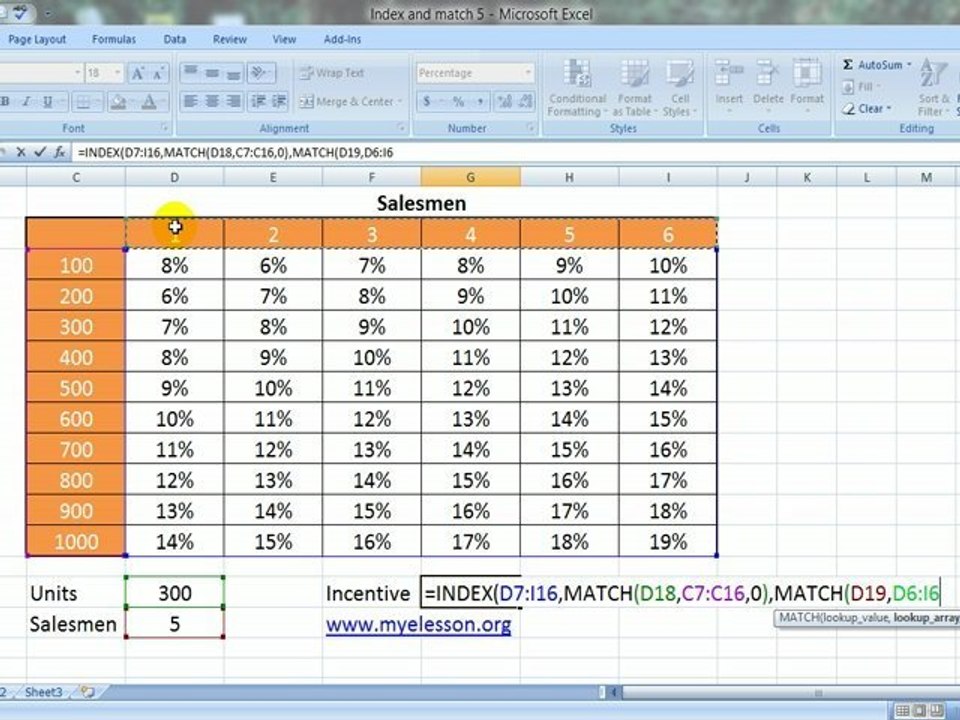Click the Fill Color bucket icon
The image size is (960, 720).
pyautogui.click(x=118, y=102)
